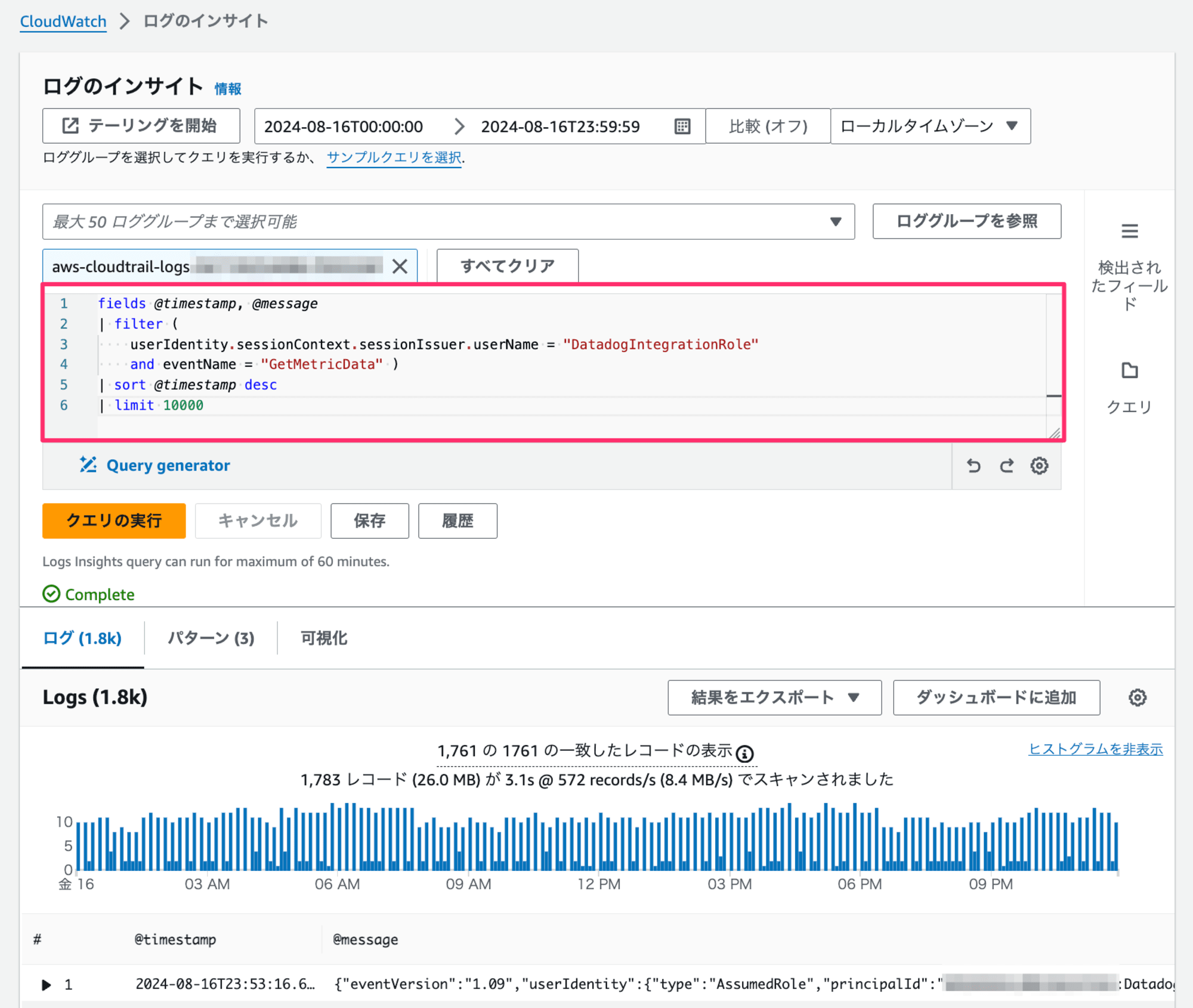
Task: Edit start time 2024-08-16T00:00:00 field
Action: [x=344, y=126]
